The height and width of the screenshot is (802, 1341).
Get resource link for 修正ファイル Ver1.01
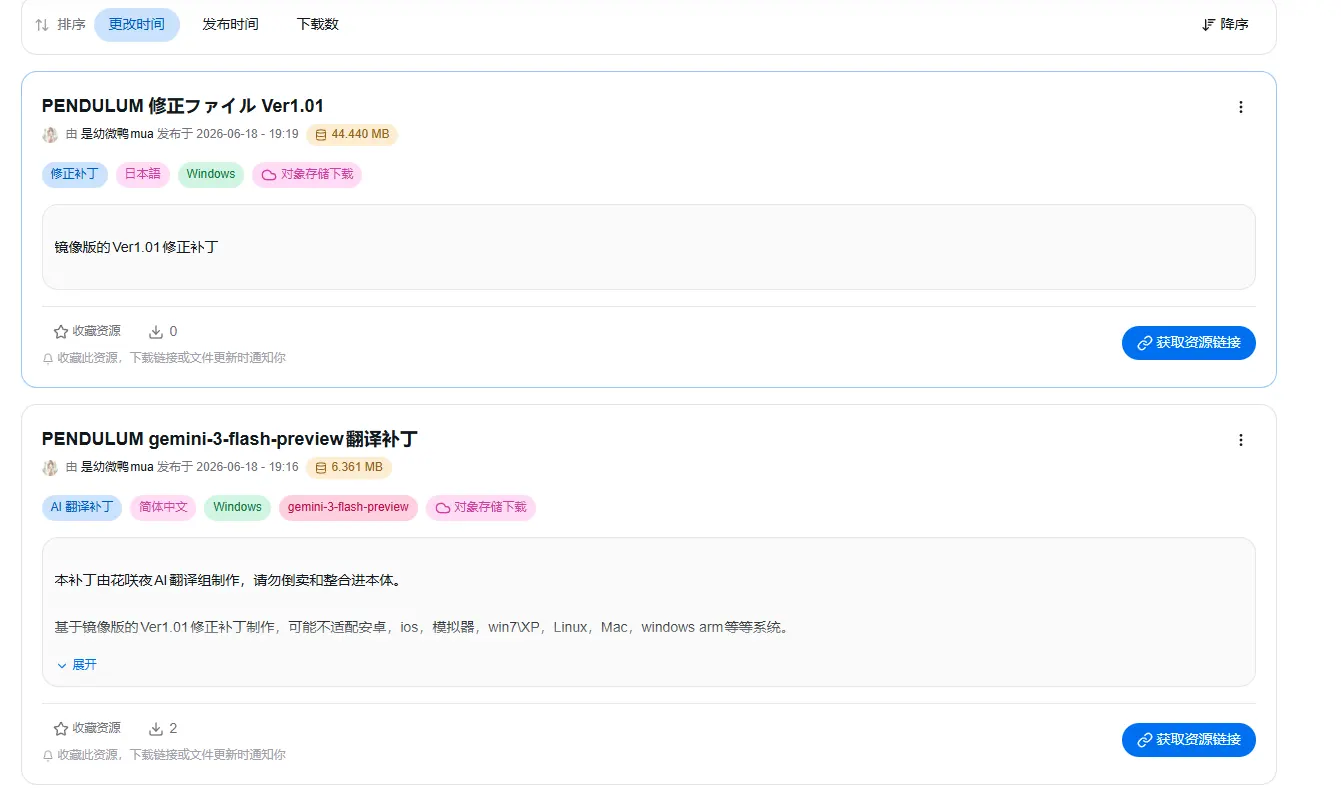tap(1188, 343)
